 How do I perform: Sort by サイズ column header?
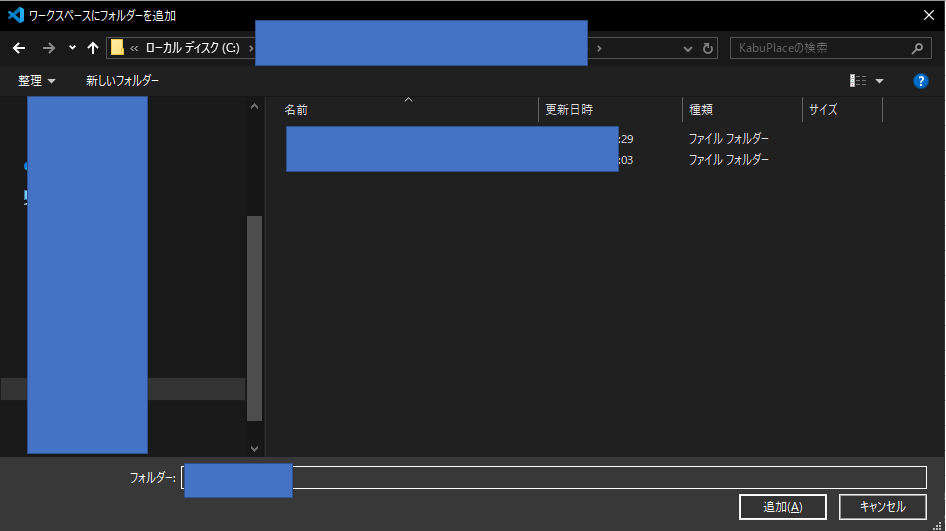tap(842, 110)
